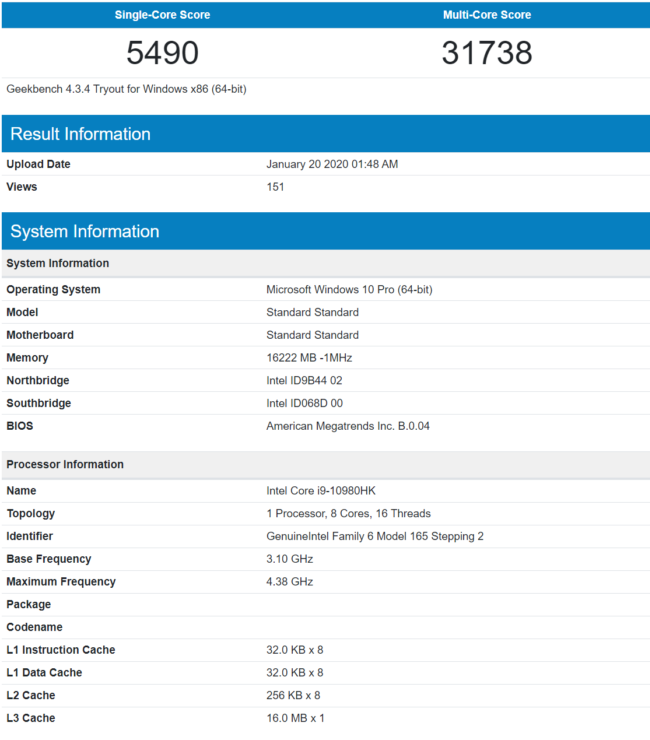
Task: Click the BIOS value American Megatrends Inc.
Action: [348, 426]
